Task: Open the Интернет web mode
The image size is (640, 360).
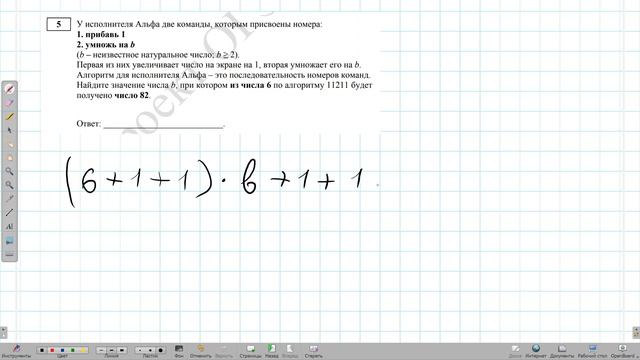Action: pyautogui.click(x=536, y=351)
